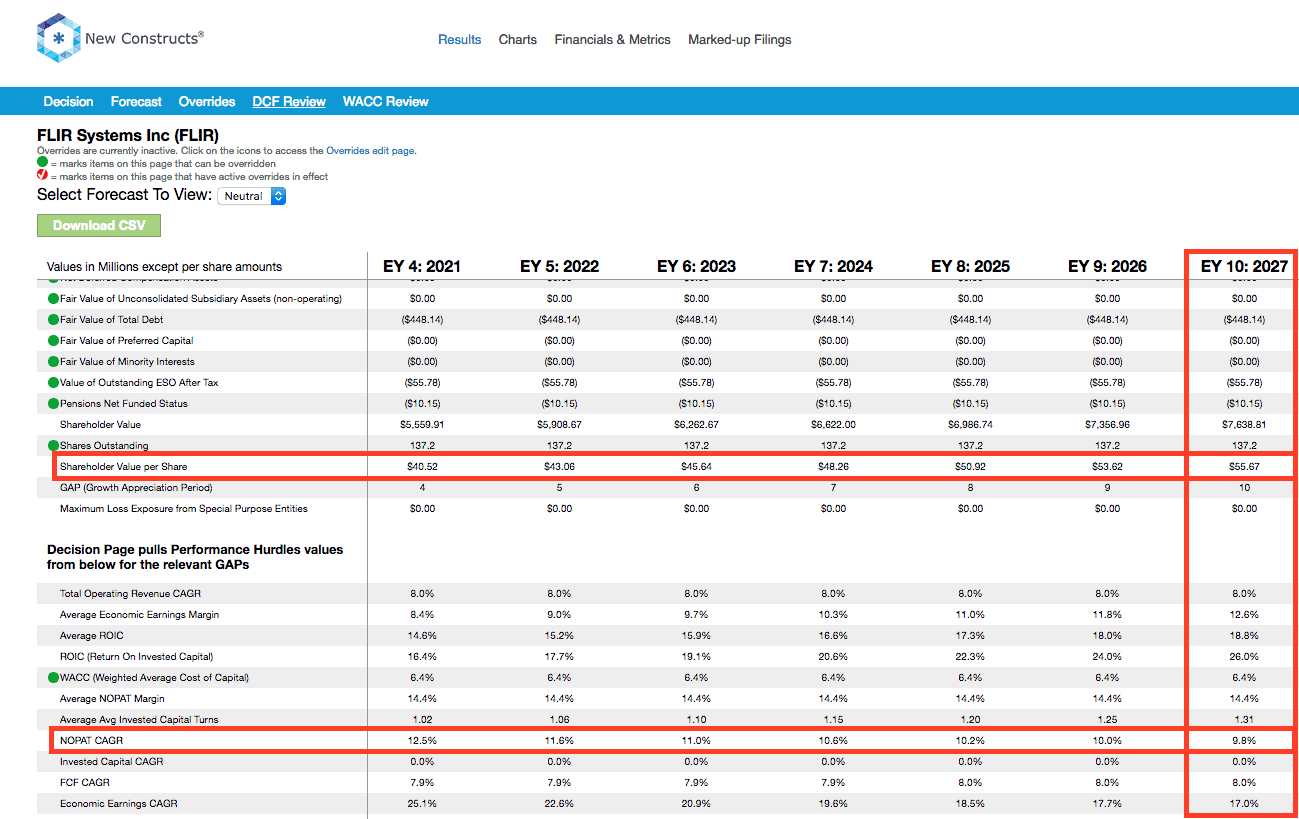The image size is (1299, 819).
Task: Click the EY 6: 2023 column header
Action: tap(696, 266)
